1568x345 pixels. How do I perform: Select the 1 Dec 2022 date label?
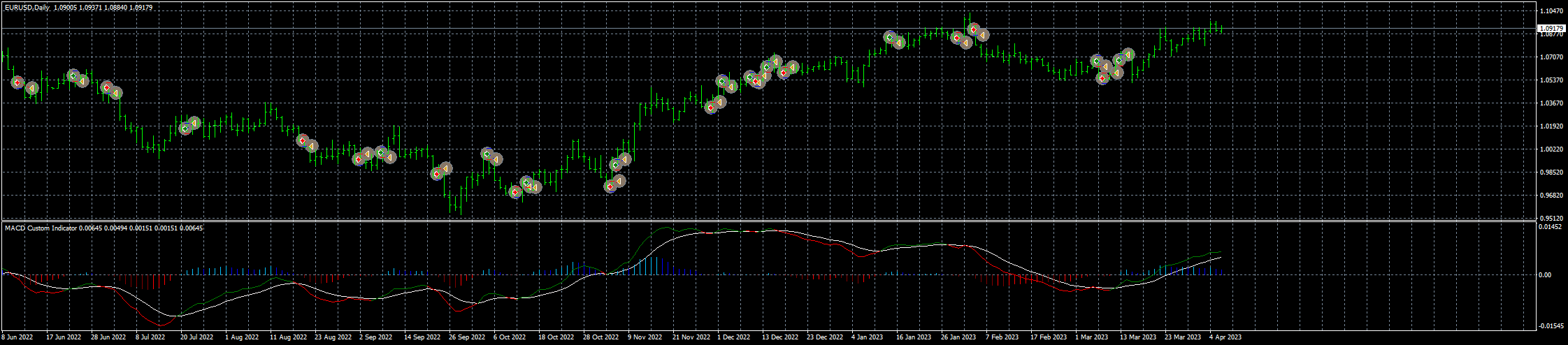click(734, 337)
